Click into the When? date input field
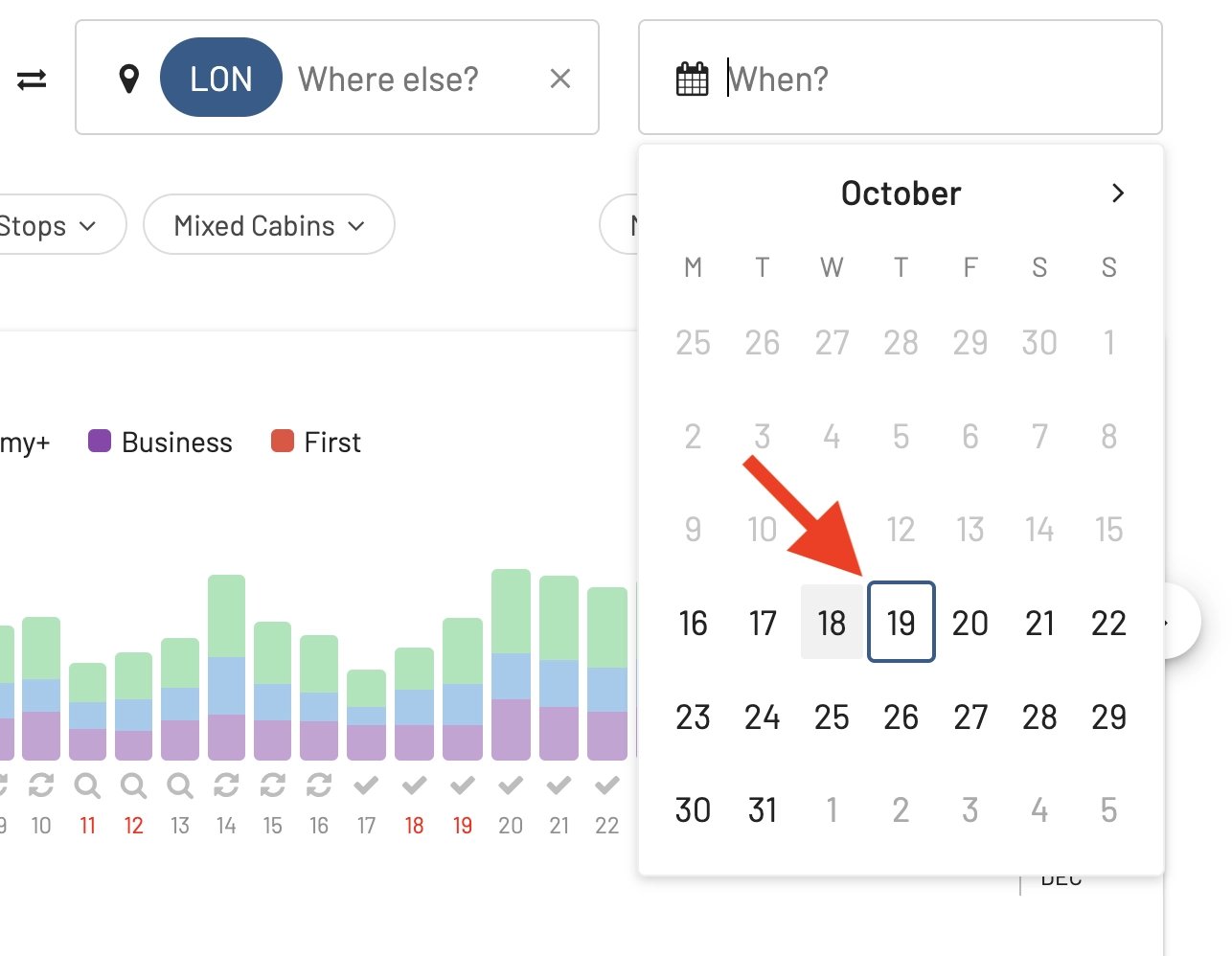Image resolution: width=1232 pixels, height=956 pixels. pos(901,78)
